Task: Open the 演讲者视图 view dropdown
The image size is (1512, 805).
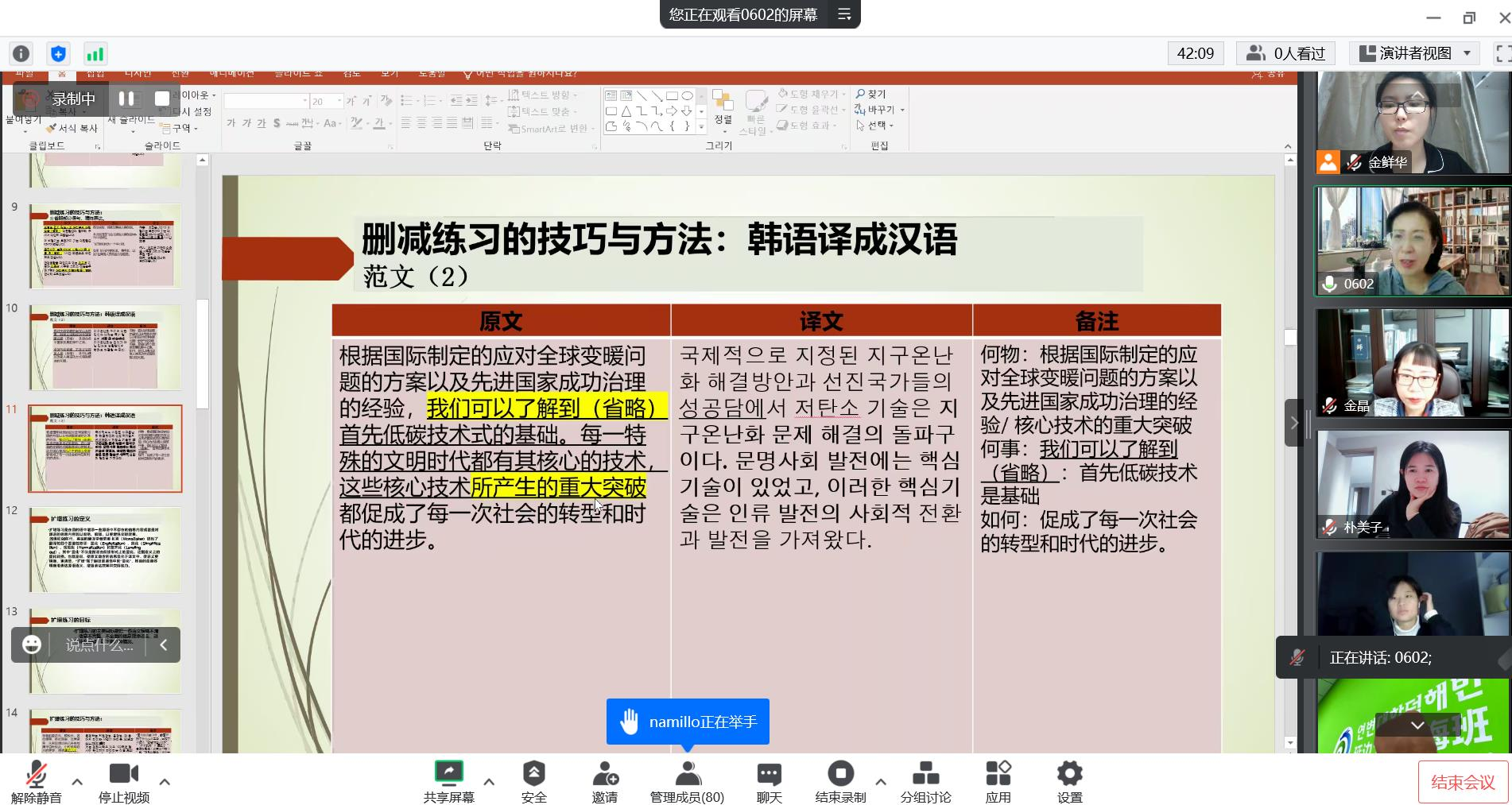Action: click(x=1414, y=53)
